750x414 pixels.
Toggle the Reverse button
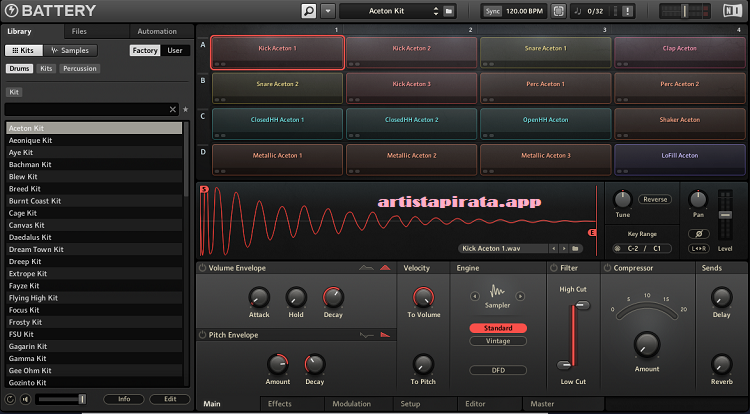pos(655,199)
